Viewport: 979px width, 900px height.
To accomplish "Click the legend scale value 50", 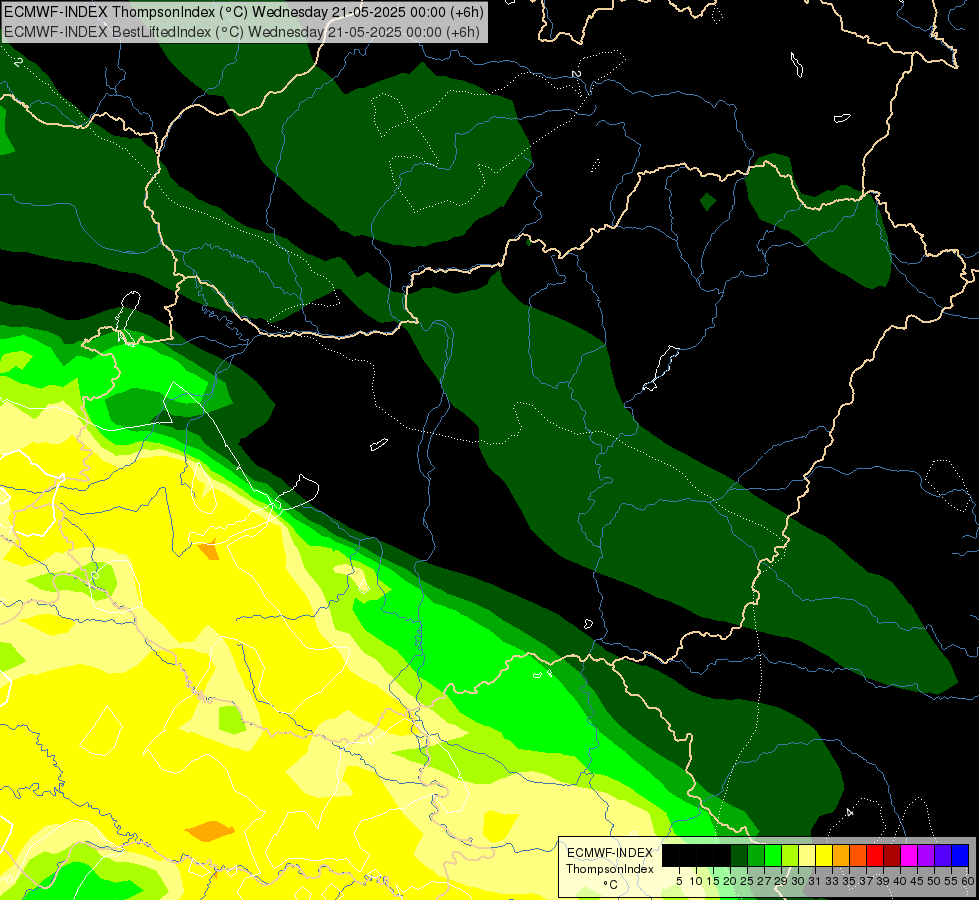I will (933, 881).
